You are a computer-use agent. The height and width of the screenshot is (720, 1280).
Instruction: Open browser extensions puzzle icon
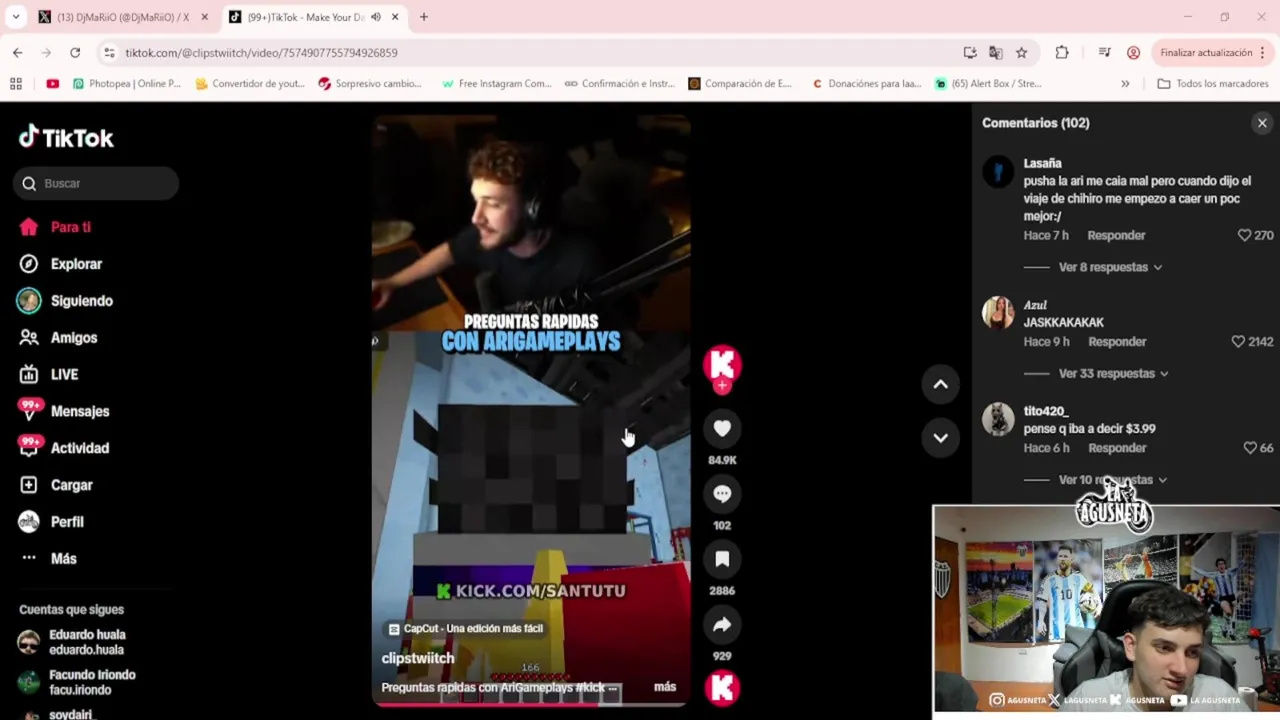pyautogui.click(x=1062, y=52)
